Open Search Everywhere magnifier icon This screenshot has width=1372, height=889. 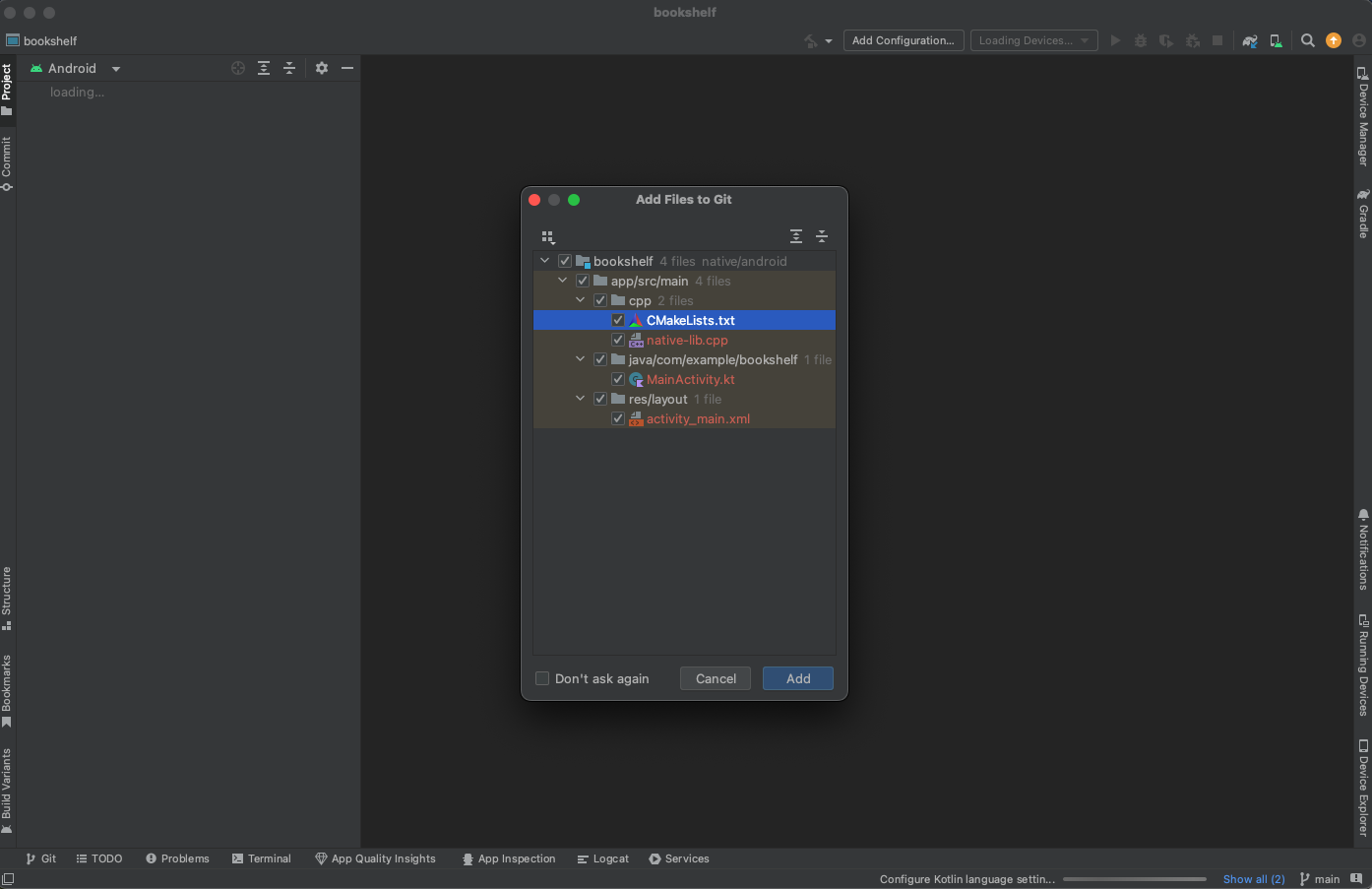coord(1308,41)
